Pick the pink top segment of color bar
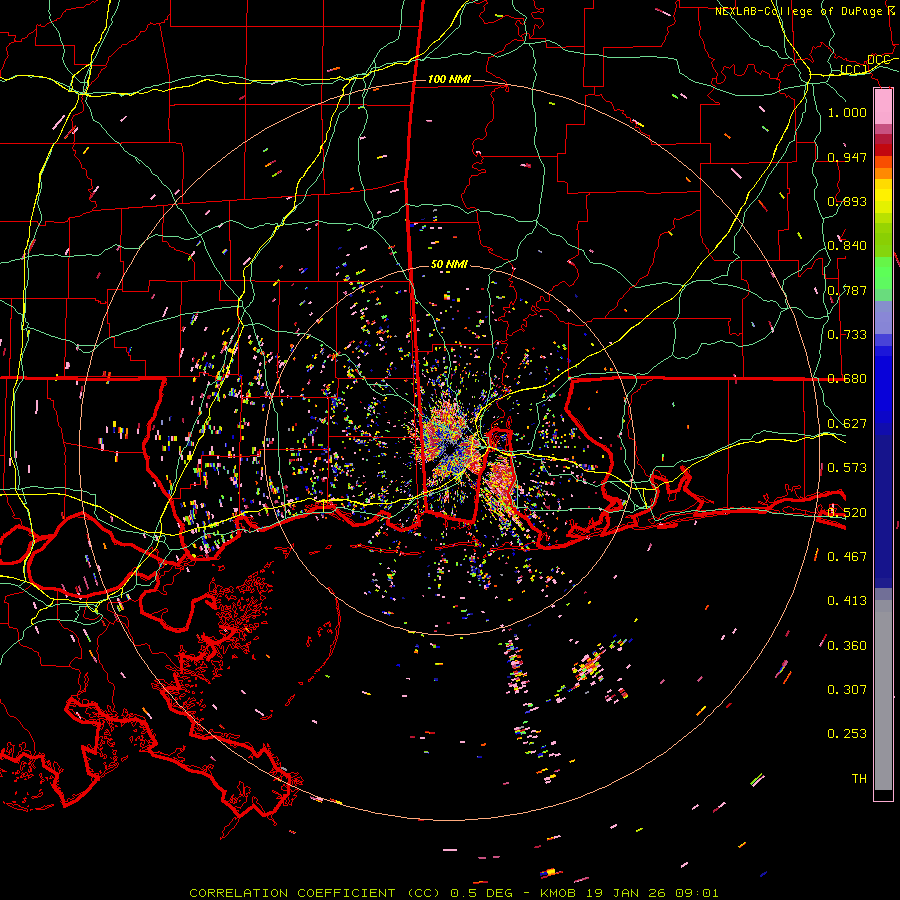The height and width of the screenshot is (900, 900). [x=883, y=106]
